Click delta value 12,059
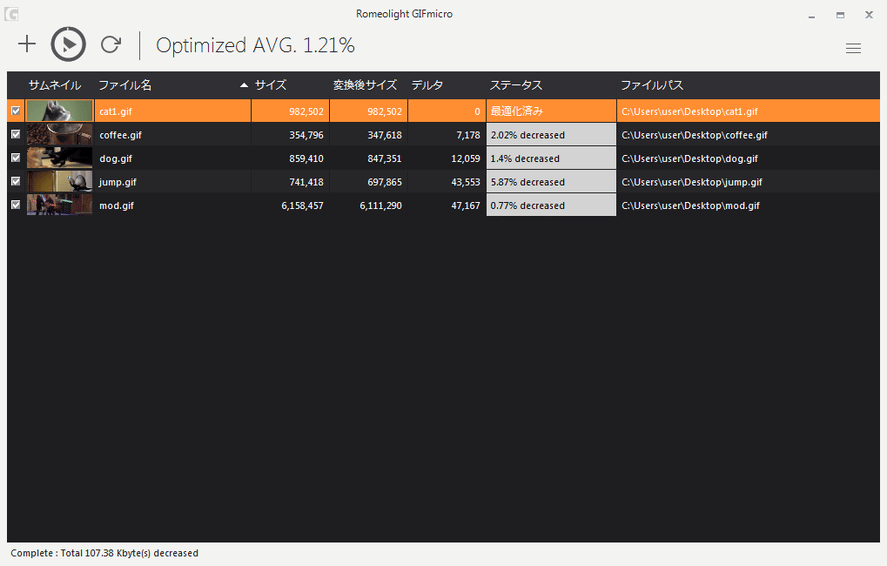 466,159
